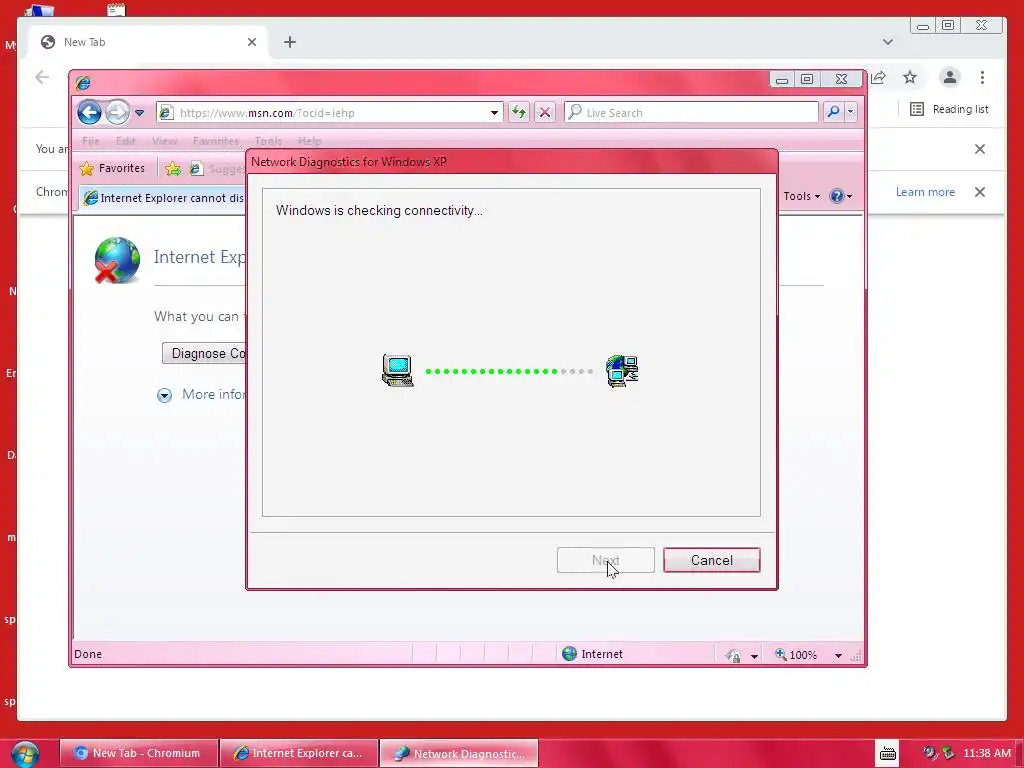The width and height of the screenshot is (1024, 768).
Task: Switch to Network Diagnostic taskbar button
Action: tap(459, 753)
